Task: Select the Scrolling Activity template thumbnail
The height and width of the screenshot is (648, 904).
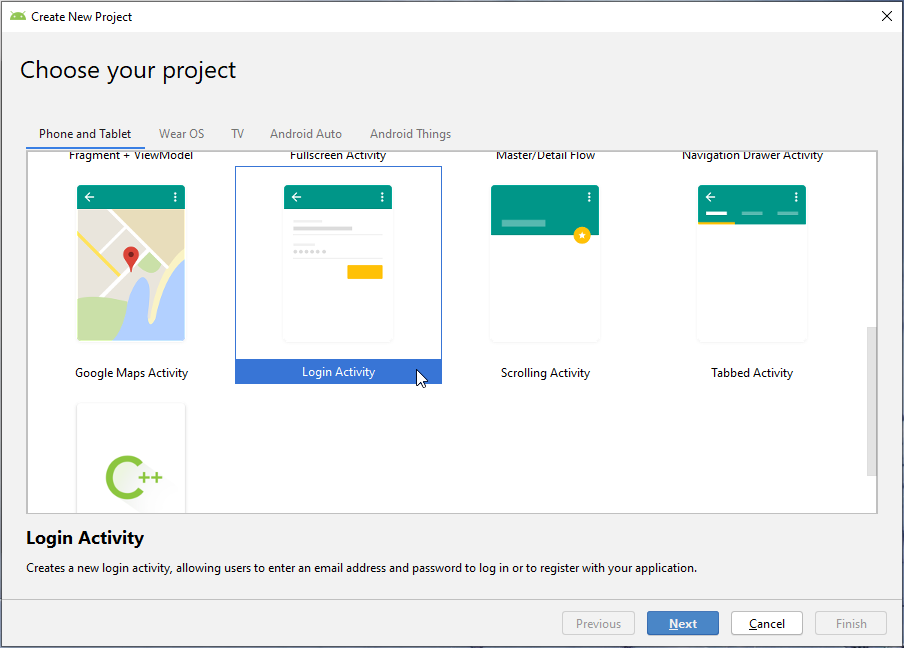Action: [x=545, y=263]
